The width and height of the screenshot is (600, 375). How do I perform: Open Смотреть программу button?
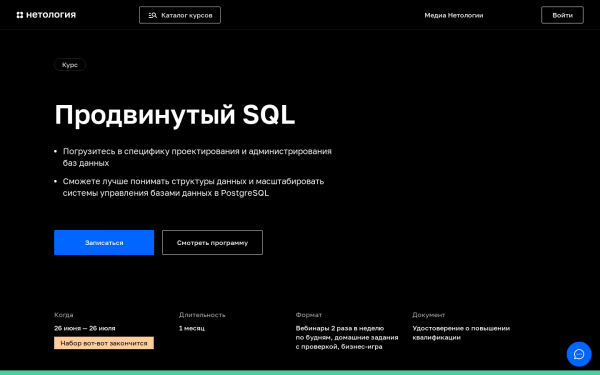[212, 243]
